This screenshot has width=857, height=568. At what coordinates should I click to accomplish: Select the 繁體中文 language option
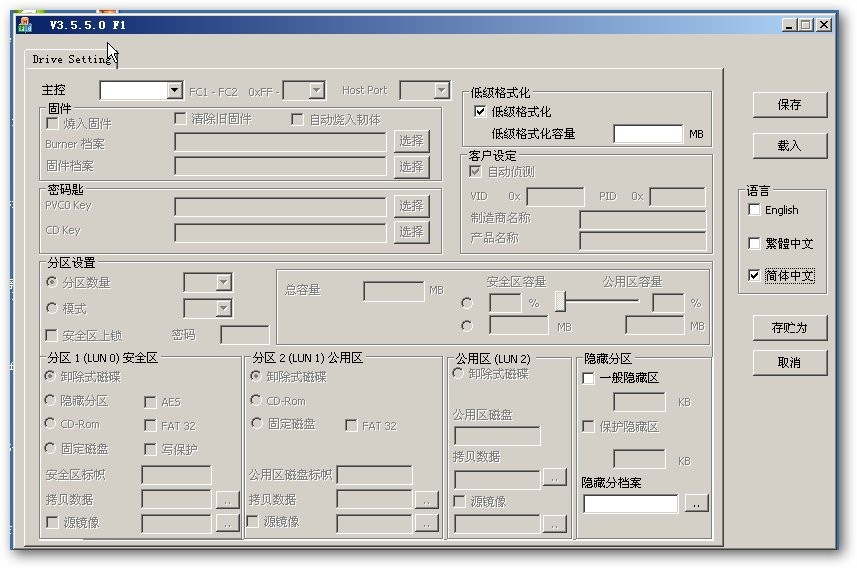[x=755, y=243]
